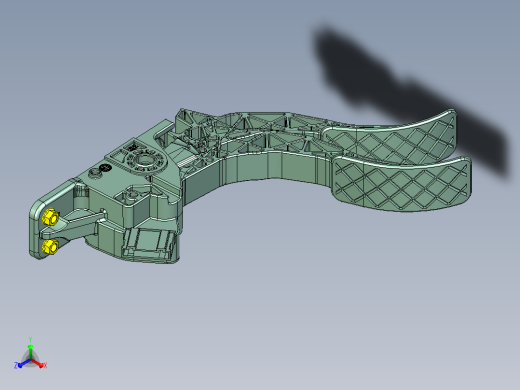520x390 pixels.
Task: Select the upper yellow hex nut
Action: coord(50,217)
